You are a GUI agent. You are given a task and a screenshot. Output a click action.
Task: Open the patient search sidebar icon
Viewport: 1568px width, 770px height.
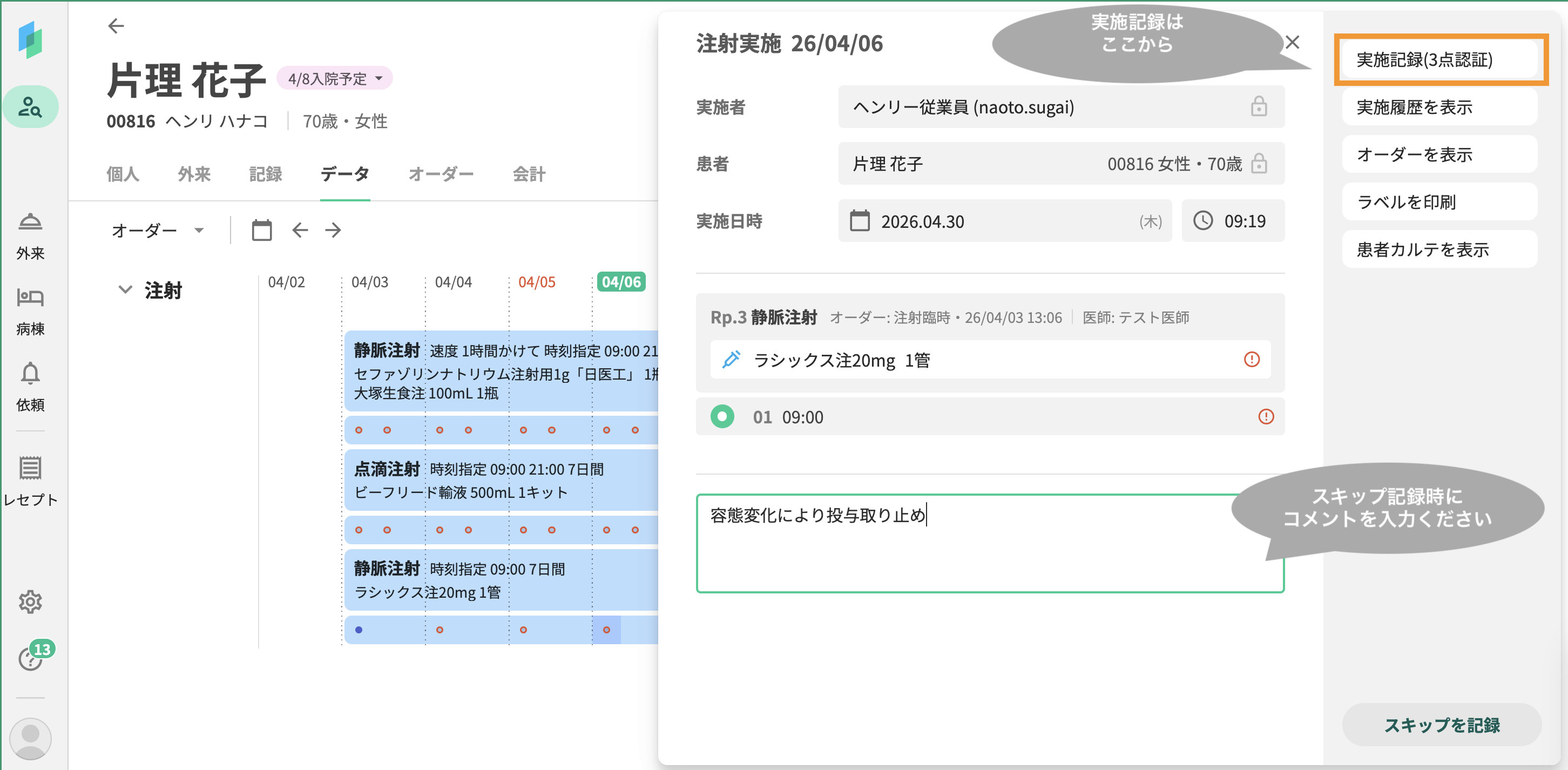30,107
